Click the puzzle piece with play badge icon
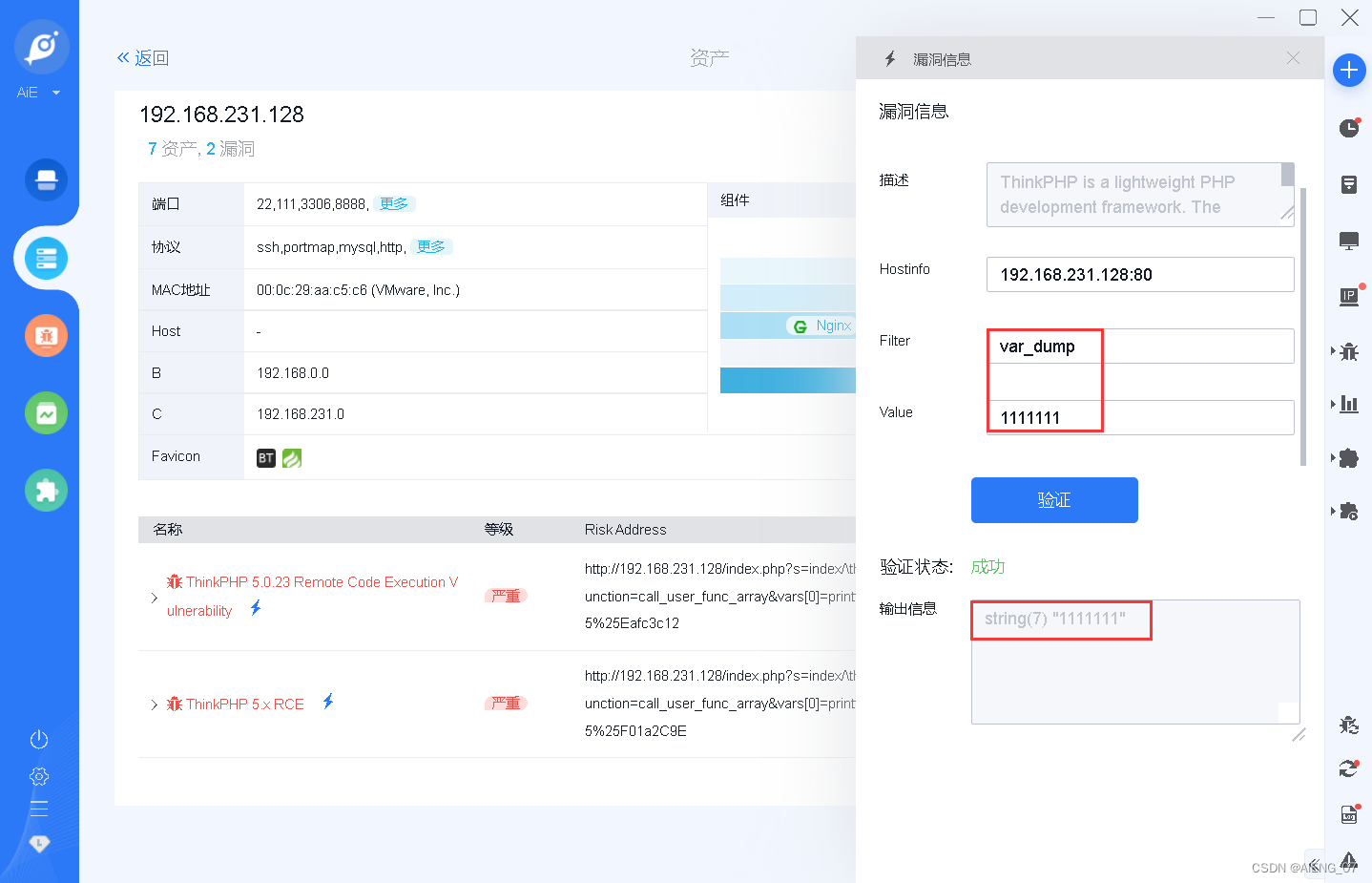This screenshot has width=1372, height=883. coord(1349,511)
